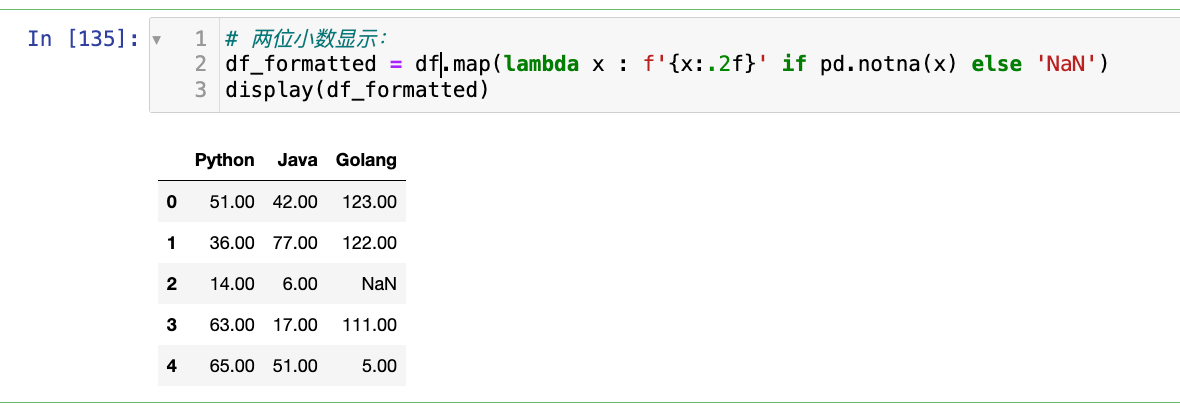This screenshot has width=1180, height=410.
Task: Click line number 1 in the gutter
Action: [200, 40]
